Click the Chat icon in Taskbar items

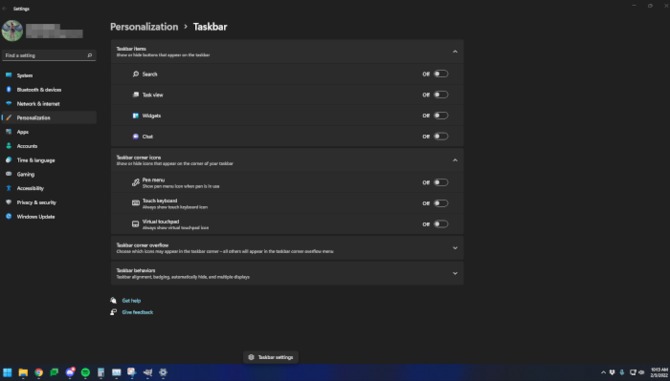pyautogui.click(x=135, y=137)
